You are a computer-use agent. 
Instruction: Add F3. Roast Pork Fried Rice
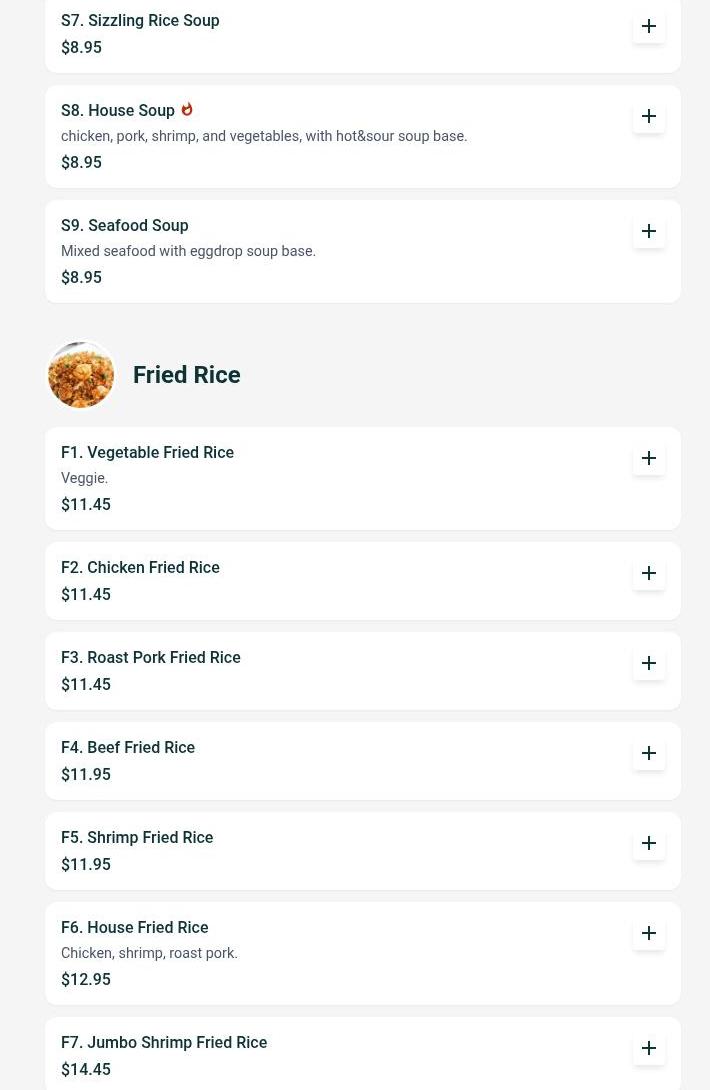649,663
